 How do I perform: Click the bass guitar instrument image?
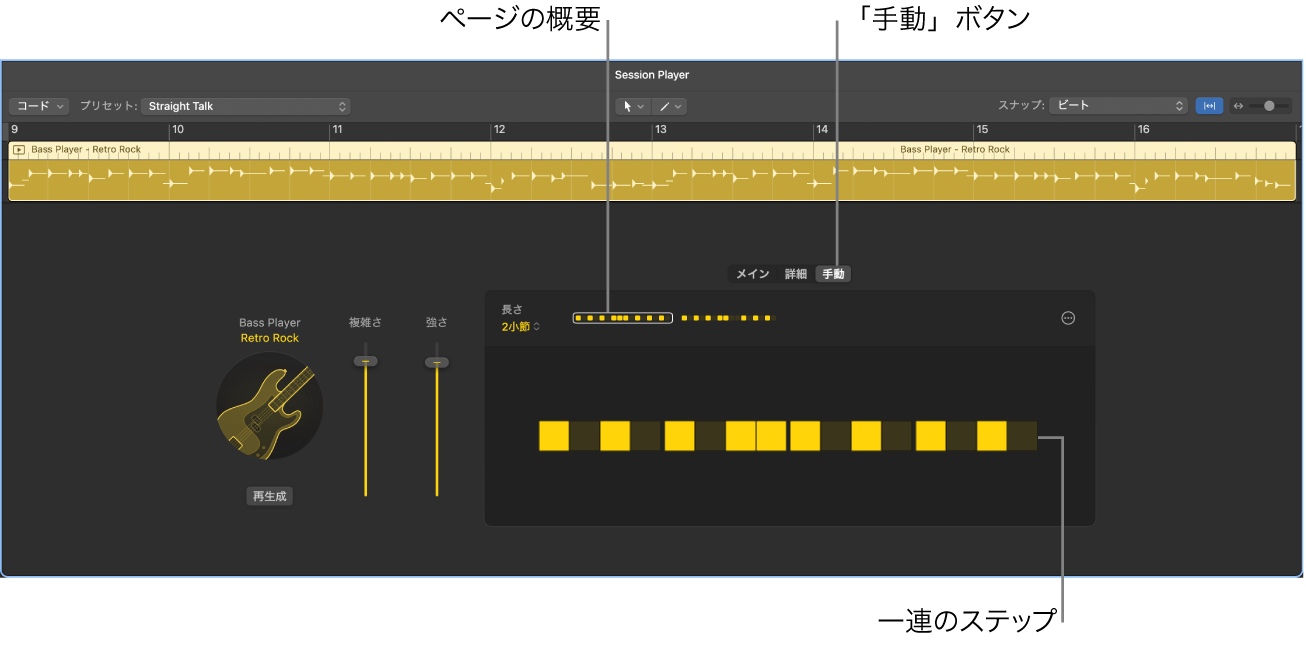pyautogui.click(x=269, y=407)
